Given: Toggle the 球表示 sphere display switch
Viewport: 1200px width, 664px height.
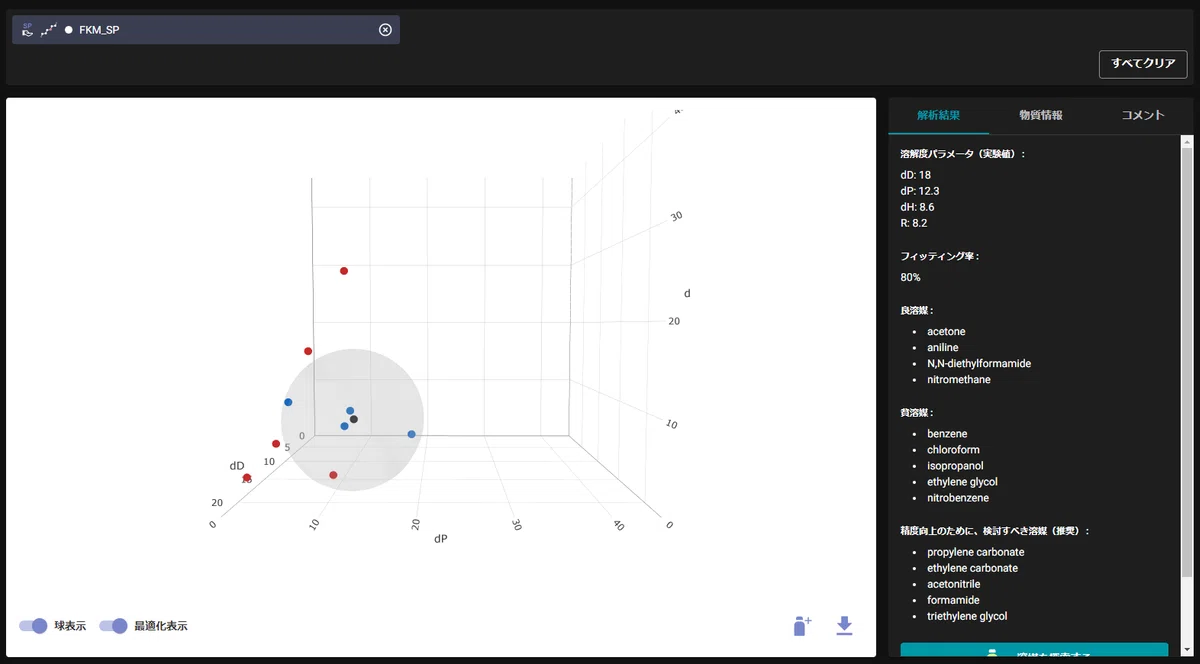Looking at the screenshot, I should click(x=33, y=626).
